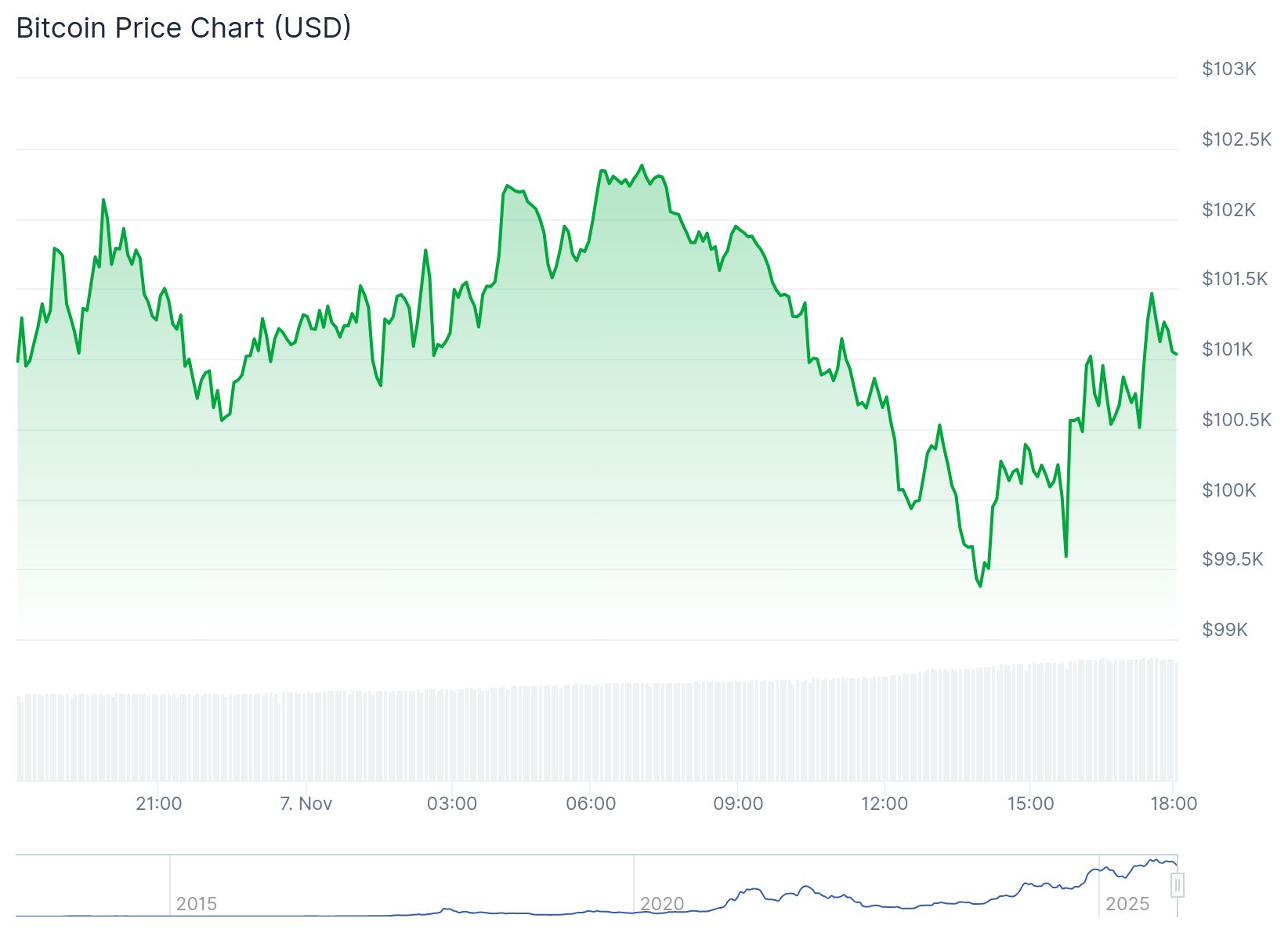Click the 2025 marker in the range navigator
Screen dimensions: 1288x940
pos(1127,904)
